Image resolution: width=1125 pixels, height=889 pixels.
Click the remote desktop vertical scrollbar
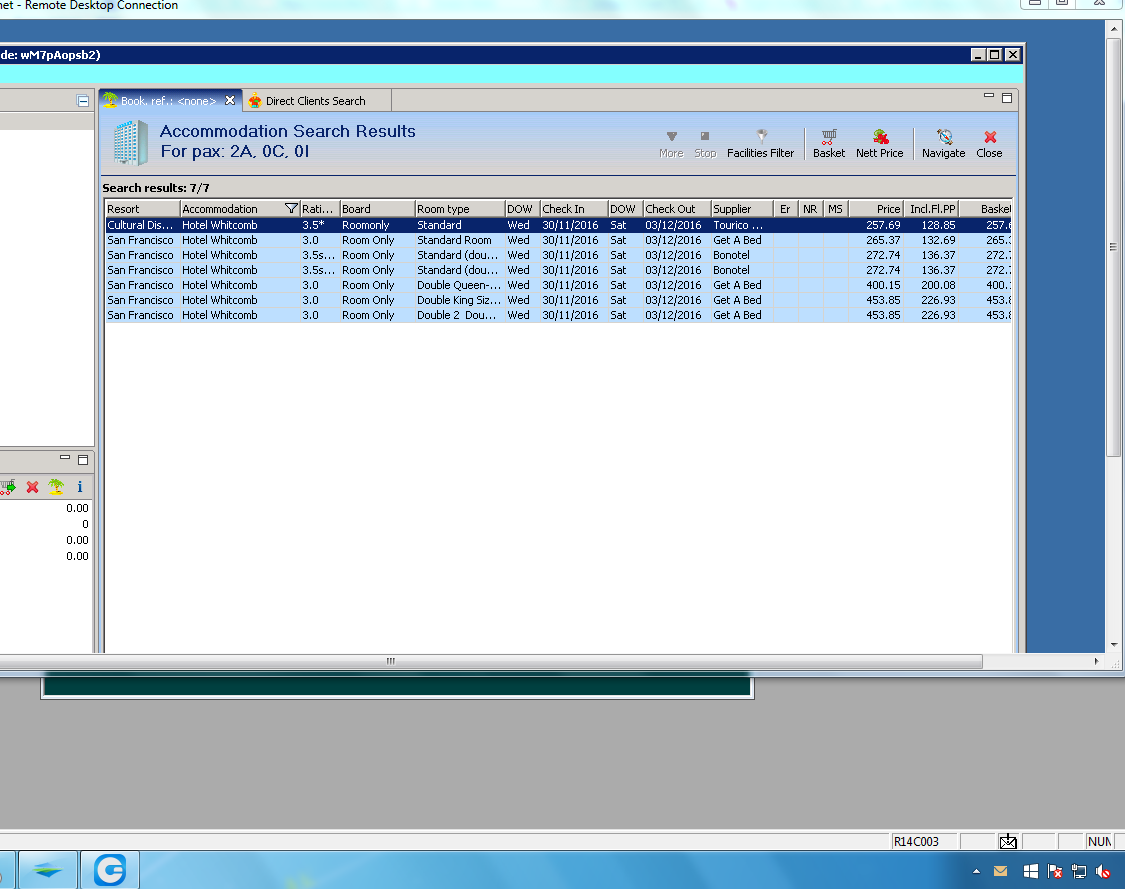pos(1113,248)
